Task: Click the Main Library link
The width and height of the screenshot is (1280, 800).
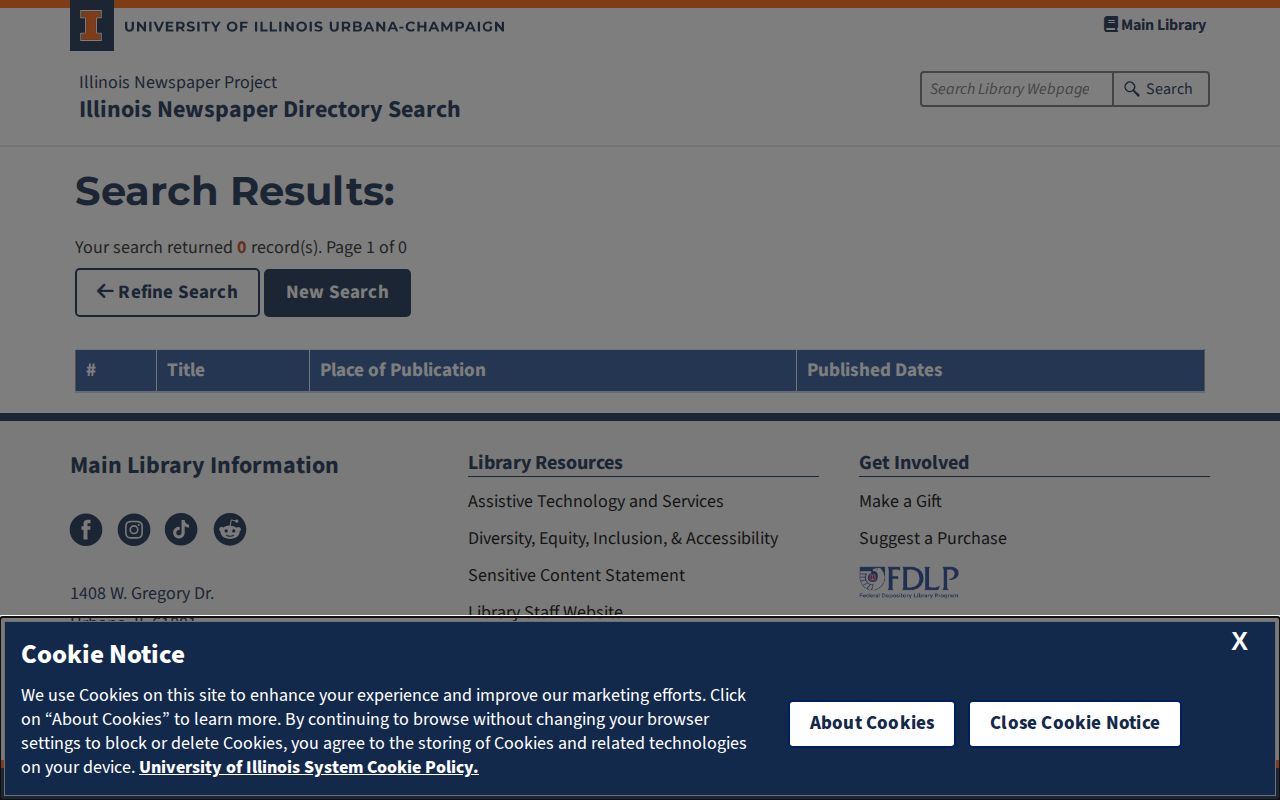Action: click(x=1155, y=25)
